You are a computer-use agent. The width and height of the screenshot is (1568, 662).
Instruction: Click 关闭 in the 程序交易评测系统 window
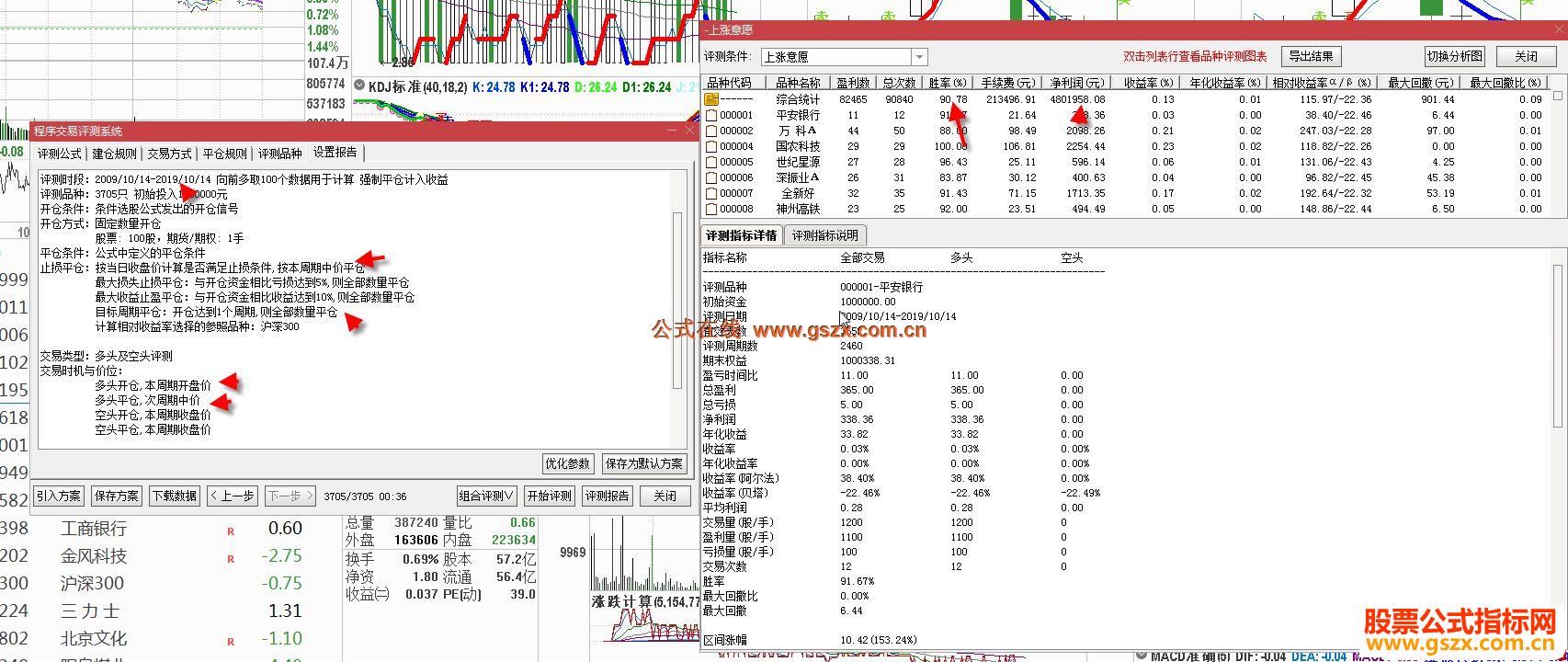(x=665, y=496)
